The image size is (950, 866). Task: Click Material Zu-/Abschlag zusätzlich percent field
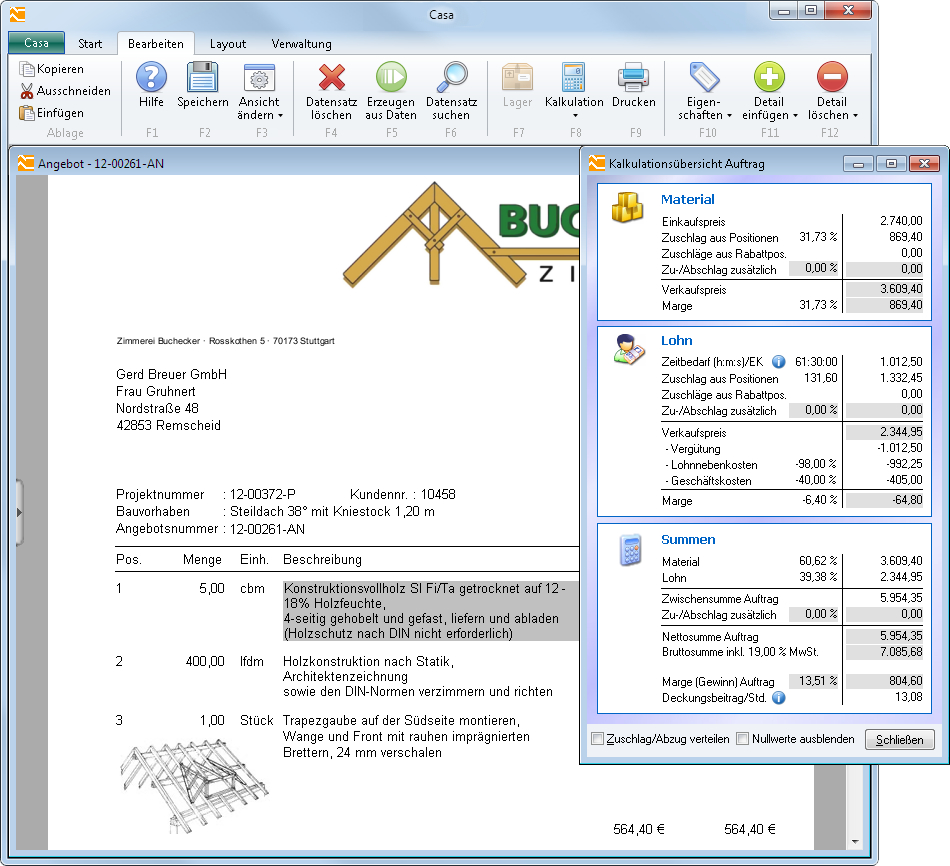[x=815, y=268]
